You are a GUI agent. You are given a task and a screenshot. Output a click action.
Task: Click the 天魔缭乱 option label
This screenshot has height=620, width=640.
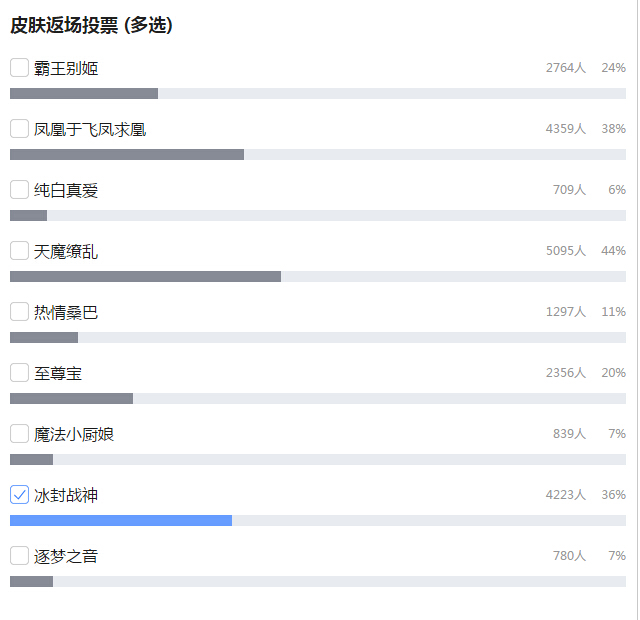[x=66, y=251]
